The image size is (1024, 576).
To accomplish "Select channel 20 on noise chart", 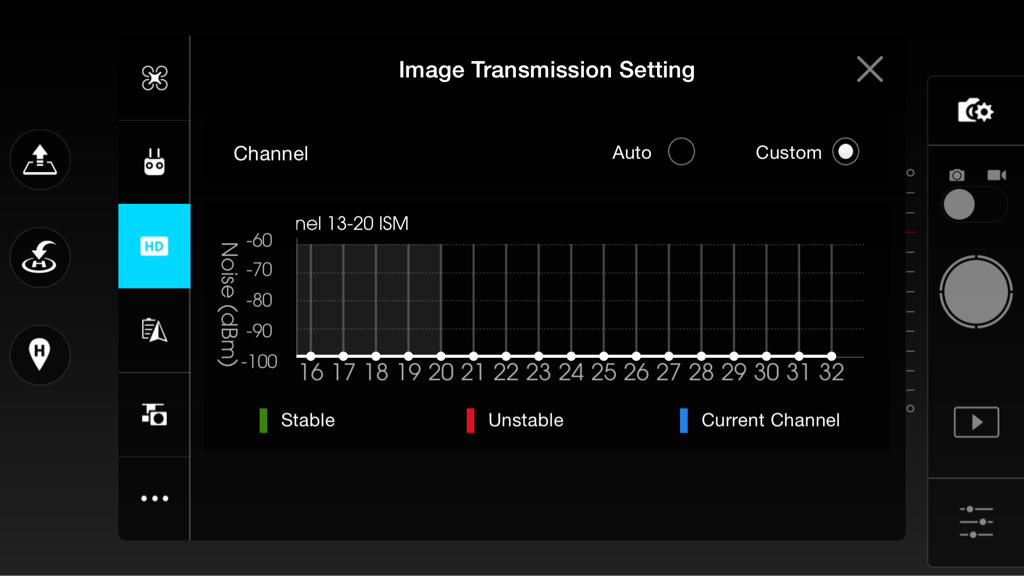I will click(441, 356).
